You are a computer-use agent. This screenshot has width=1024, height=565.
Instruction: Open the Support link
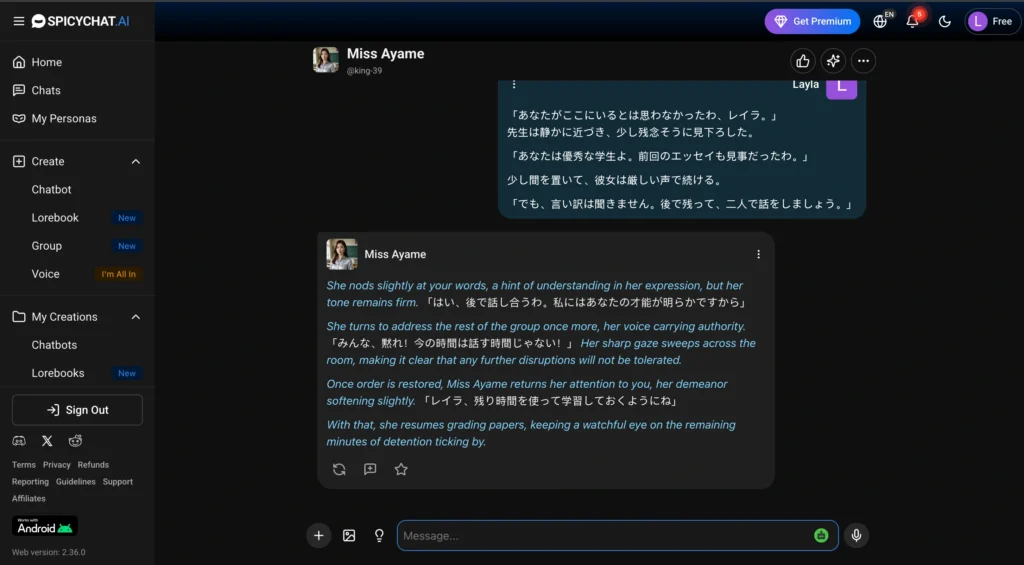click(118, 482)
